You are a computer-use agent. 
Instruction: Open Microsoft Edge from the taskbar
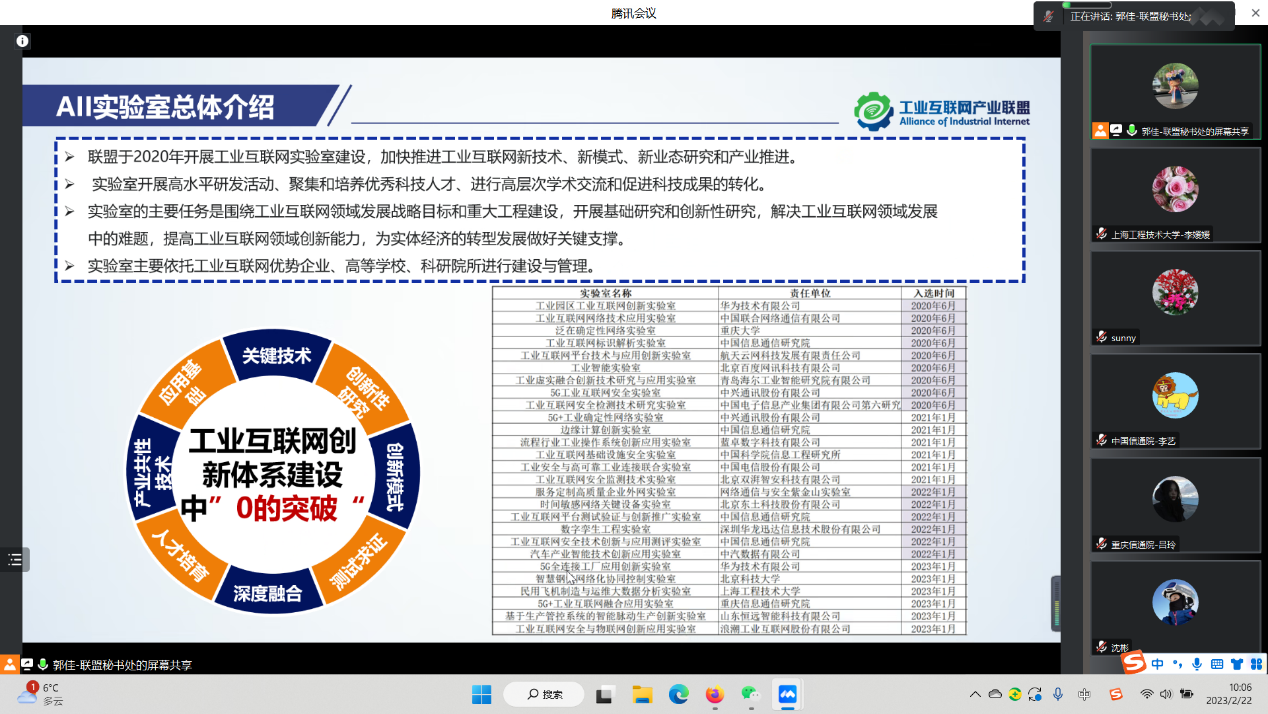[x=679, y=694]
